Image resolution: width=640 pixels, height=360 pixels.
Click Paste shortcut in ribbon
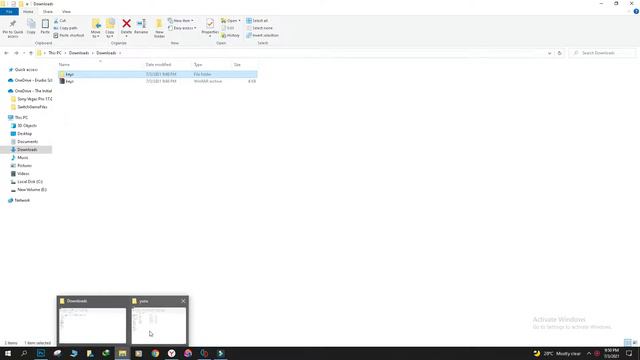coord(69,36)
